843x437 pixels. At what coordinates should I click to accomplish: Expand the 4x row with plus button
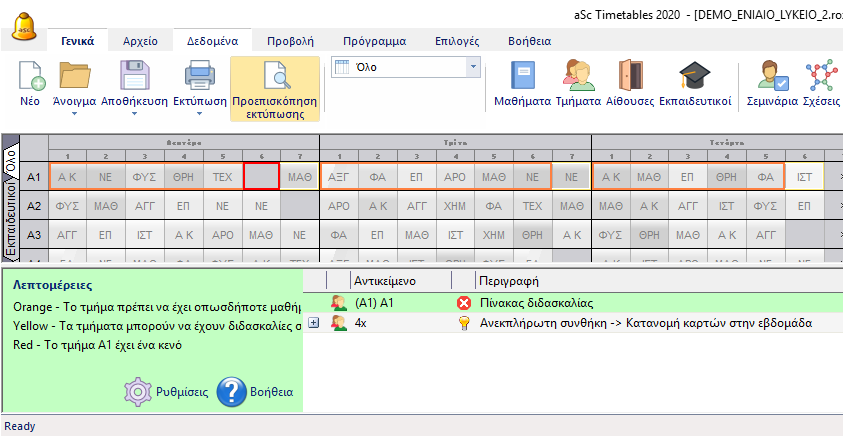(314, 323)
